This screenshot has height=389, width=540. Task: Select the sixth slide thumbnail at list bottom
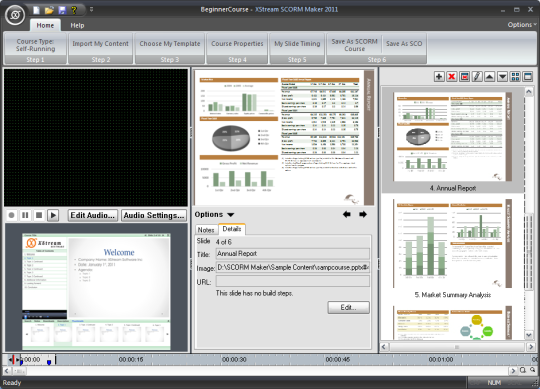452,323
